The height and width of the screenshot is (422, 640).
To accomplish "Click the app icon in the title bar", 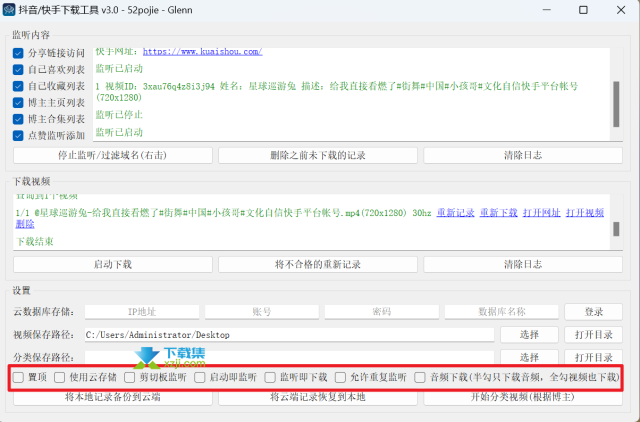I will 9,10.
